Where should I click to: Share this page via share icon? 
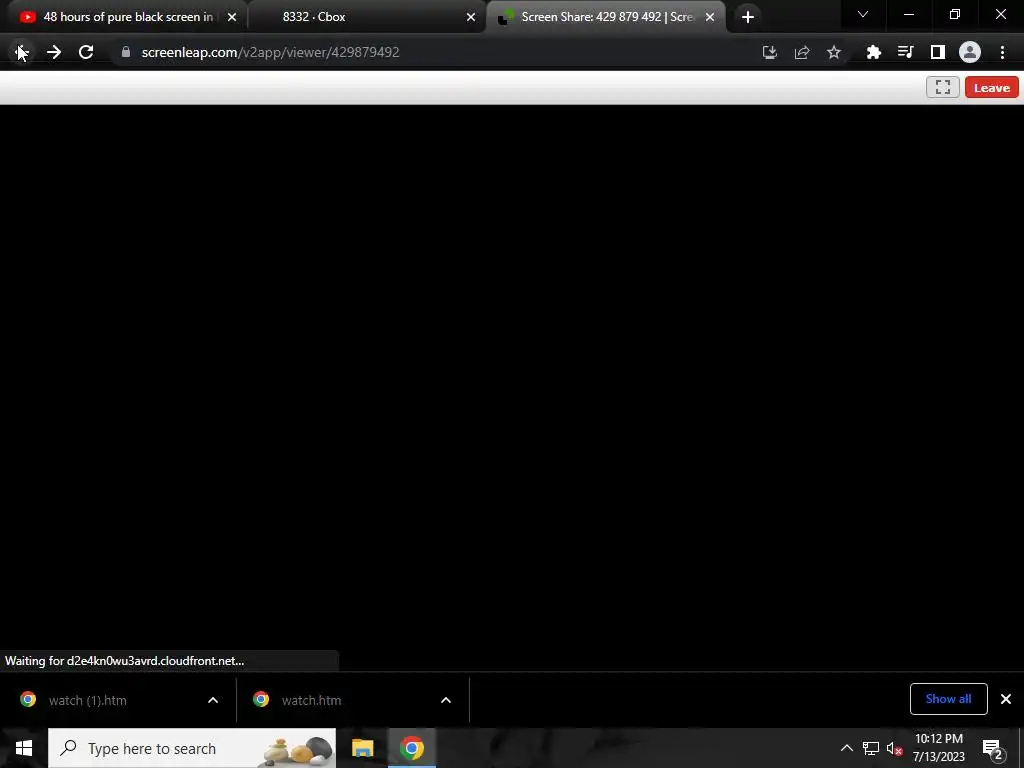pyautogui.click(x=802, y=52)
